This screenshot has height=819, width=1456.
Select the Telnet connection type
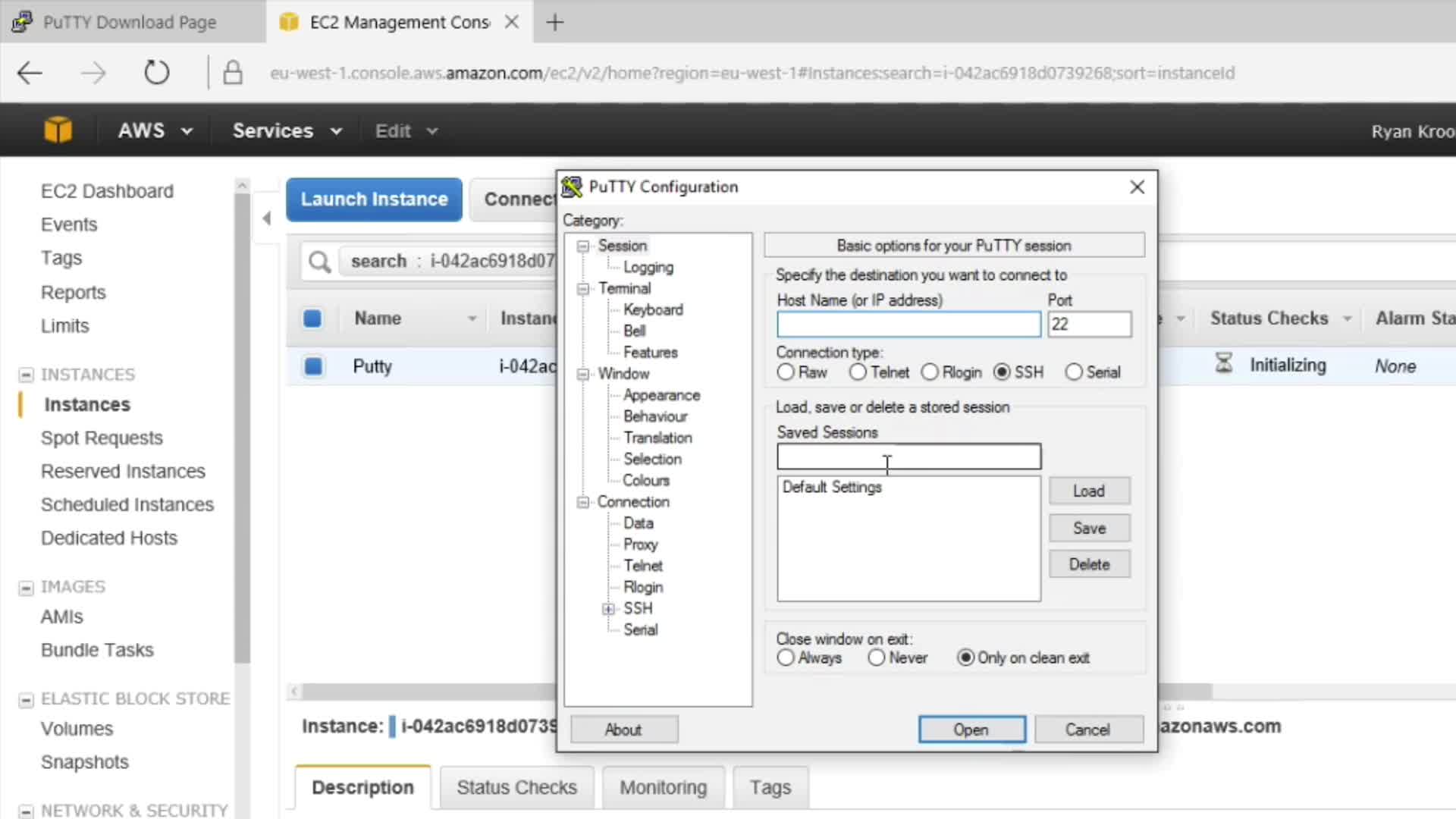[x=858, y=372]
